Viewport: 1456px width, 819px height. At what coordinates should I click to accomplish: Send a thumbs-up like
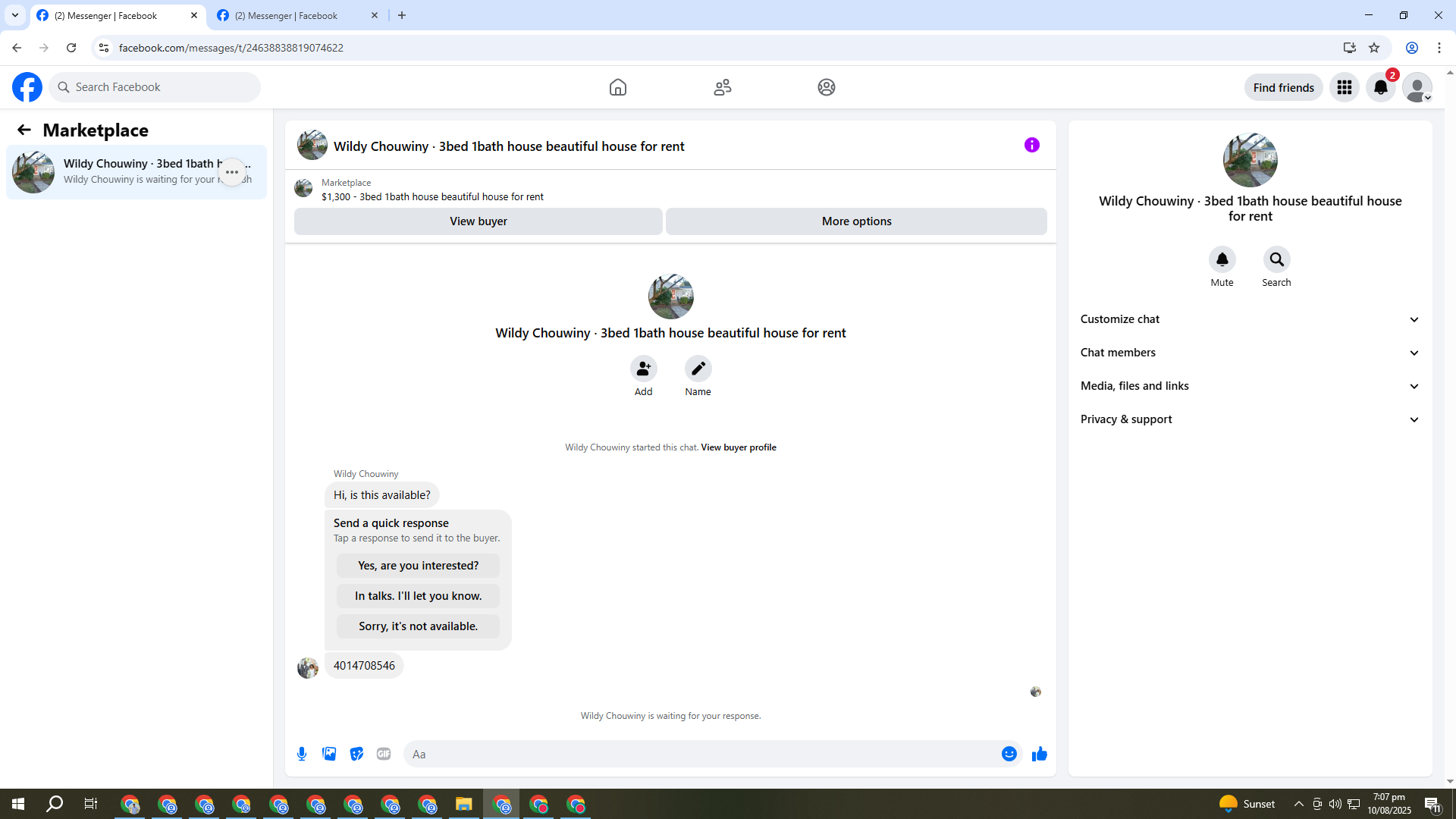1039,754
